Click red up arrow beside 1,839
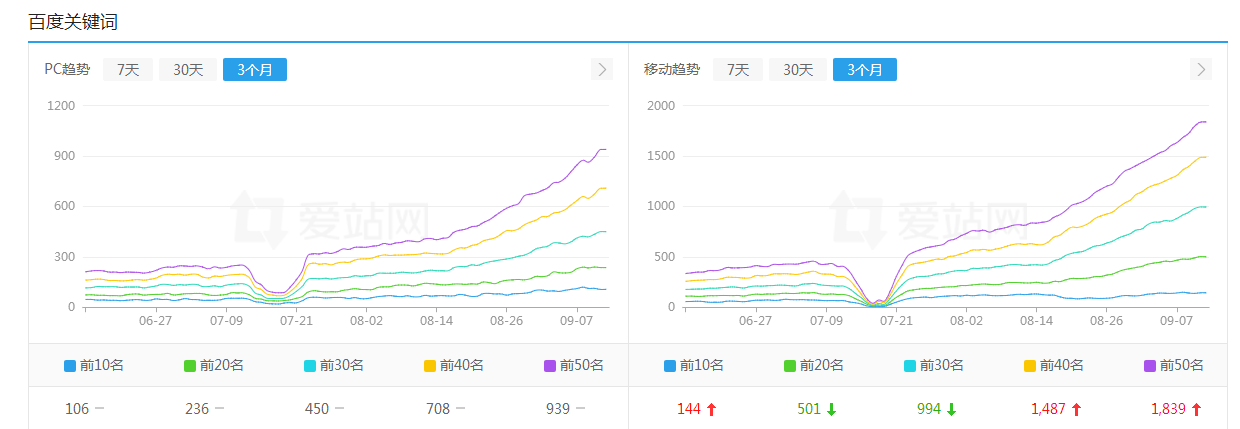This screenshot has height=429, width=1240. [1196, 409]
